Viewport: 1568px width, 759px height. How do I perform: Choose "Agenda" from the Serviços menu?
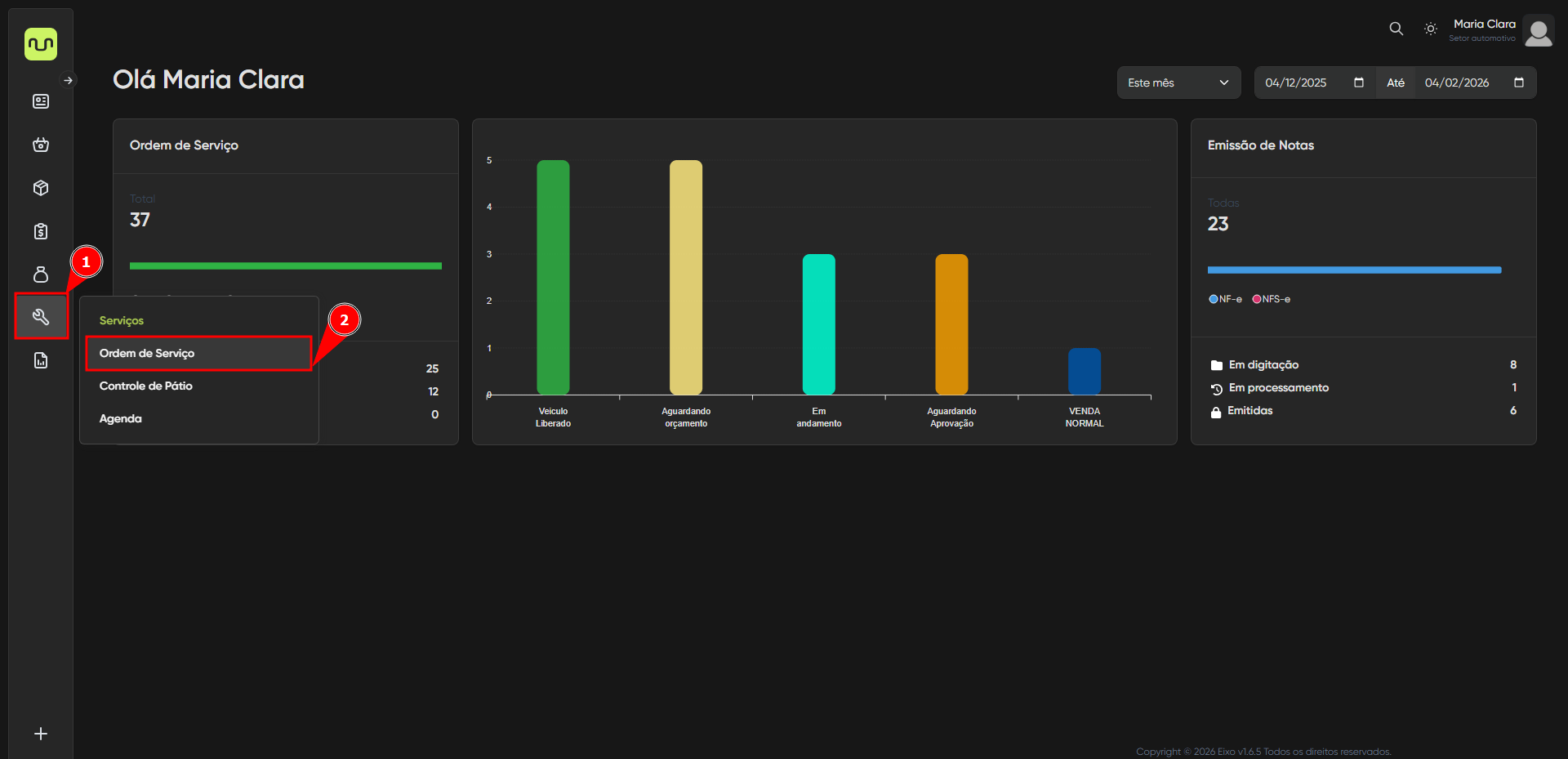[x=121, y=418]
